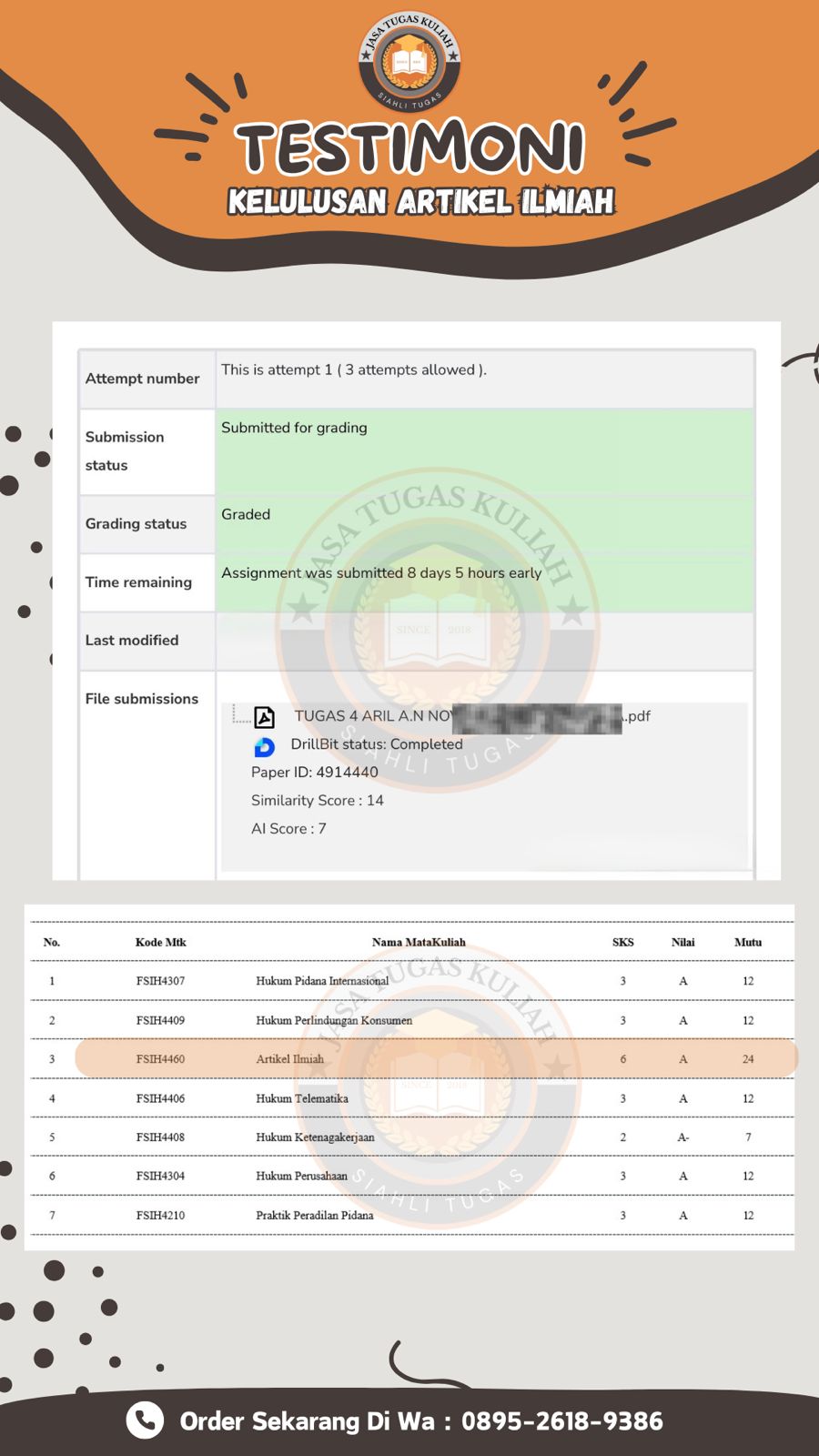
Task: Click 'Hukum Telematika' course name
Action: [302, 1098]
